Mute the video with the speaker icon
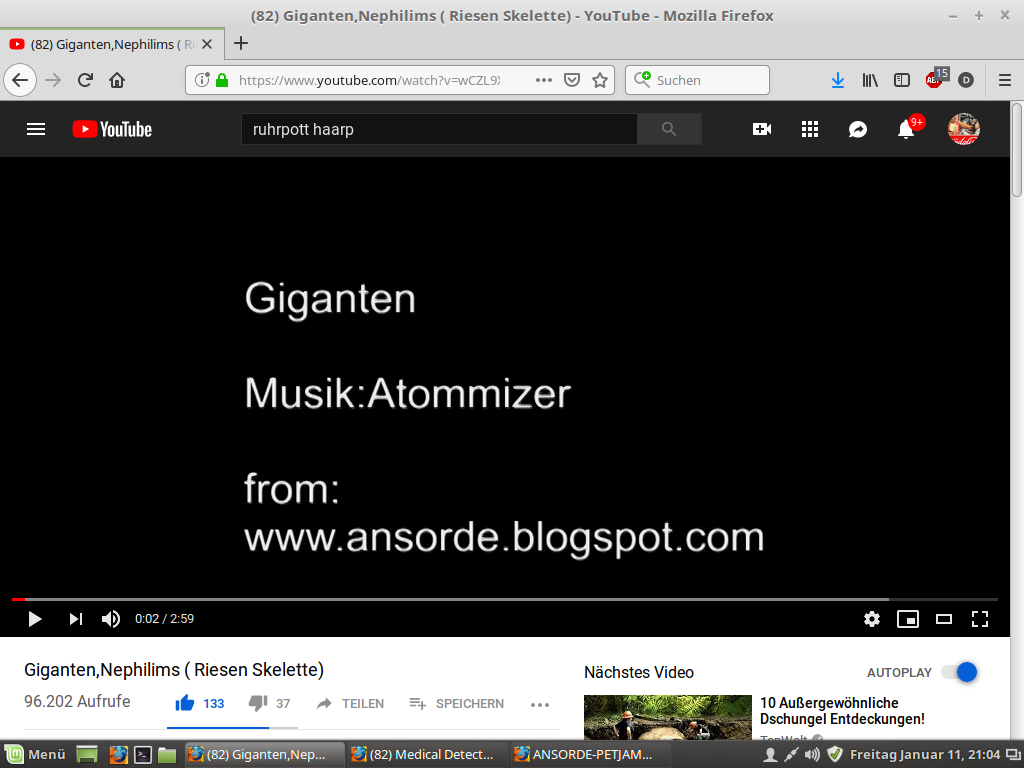This screenshot has width=1024, height=768. point(111,618)
